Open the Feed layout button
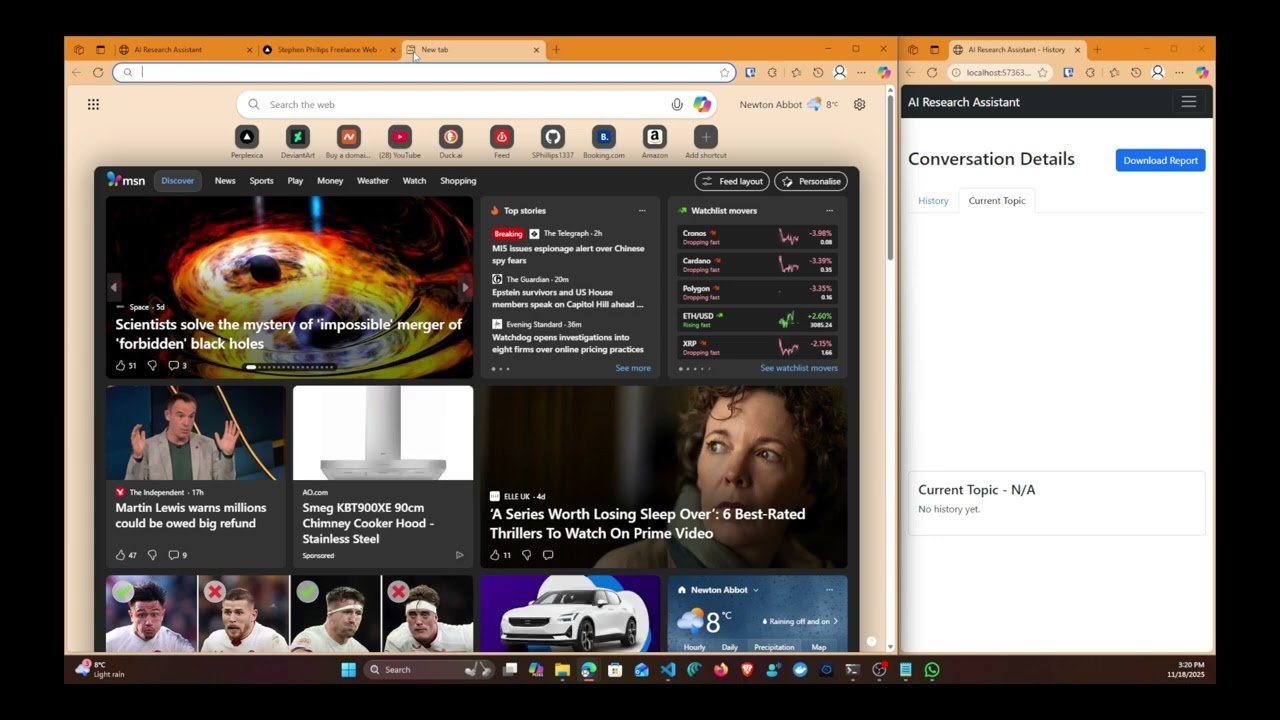1280x720 pixels. (732, 181)
